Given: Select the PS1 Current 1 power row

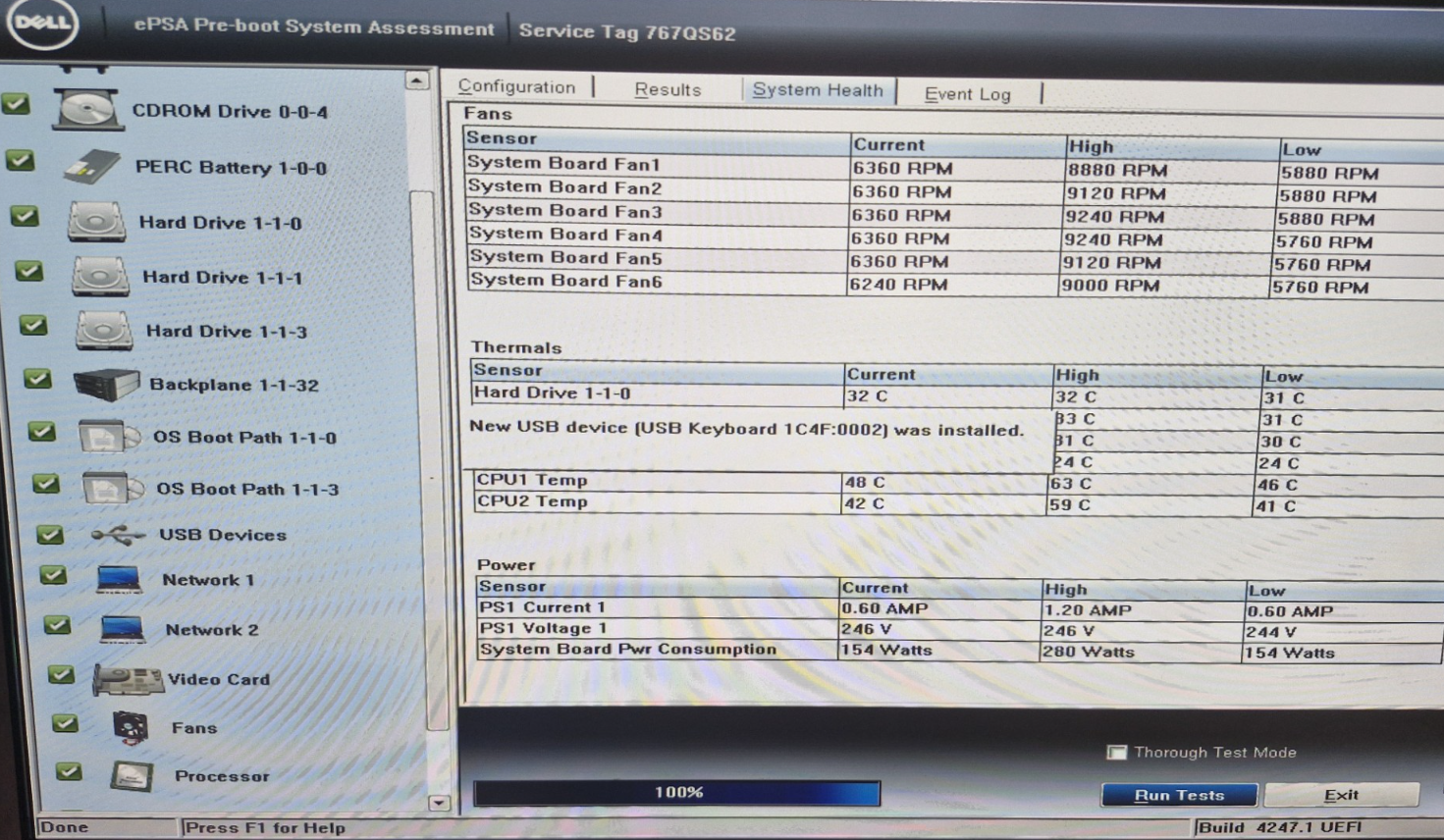Looking at the screenshot, I should 957,608.
